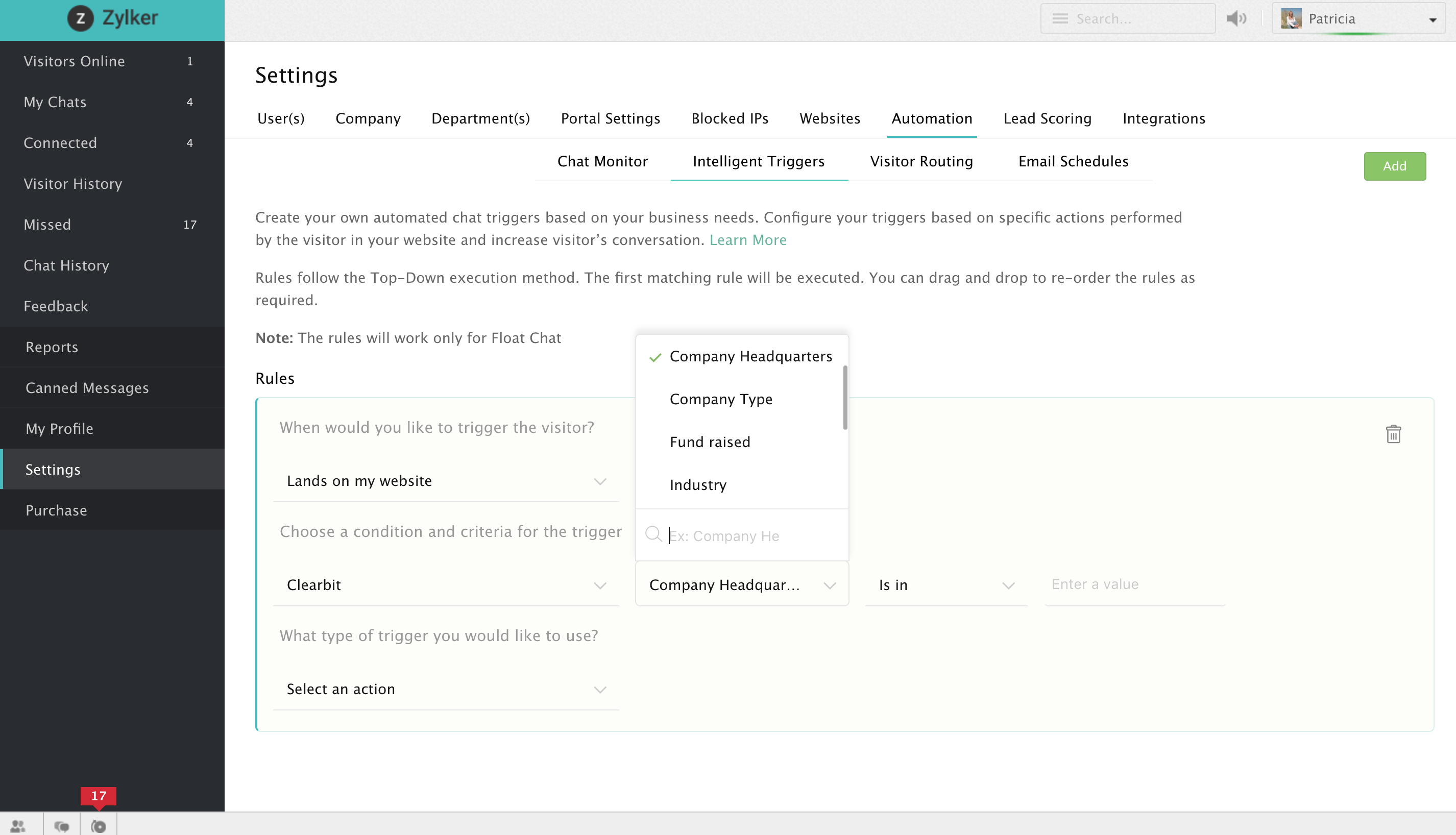This screenshot has width=1456, height=835.
Task: Expand the Lands on my website dropdown
Action: (446, 481)
